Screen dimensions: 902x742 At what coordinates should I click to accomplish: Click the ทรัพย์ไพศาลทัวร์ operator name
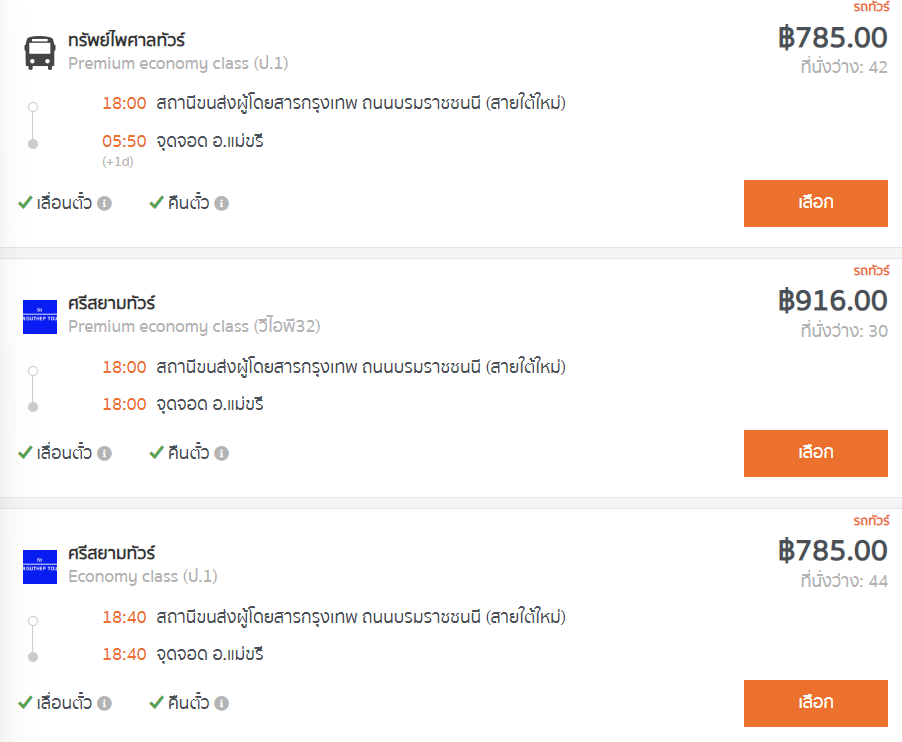click(x=127, y=40)
